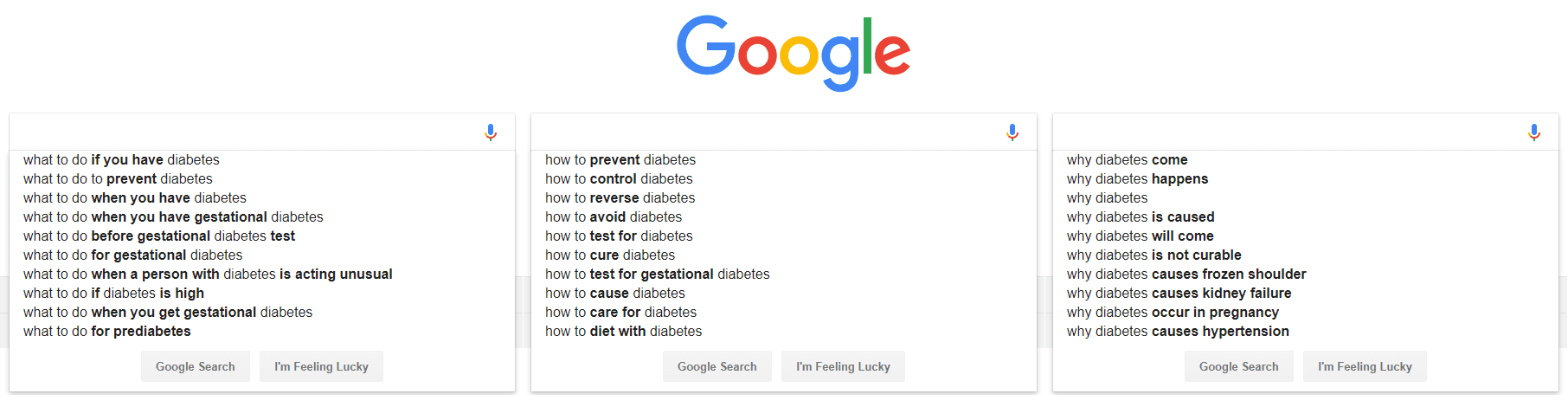
Task: Click I'm Feeling Lucky under the why diabetes suggestions
Action: 1365,366
